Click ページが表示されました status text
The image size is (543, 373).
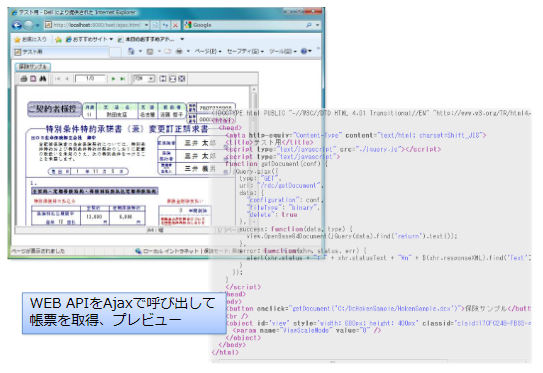(x=38, y=251)
